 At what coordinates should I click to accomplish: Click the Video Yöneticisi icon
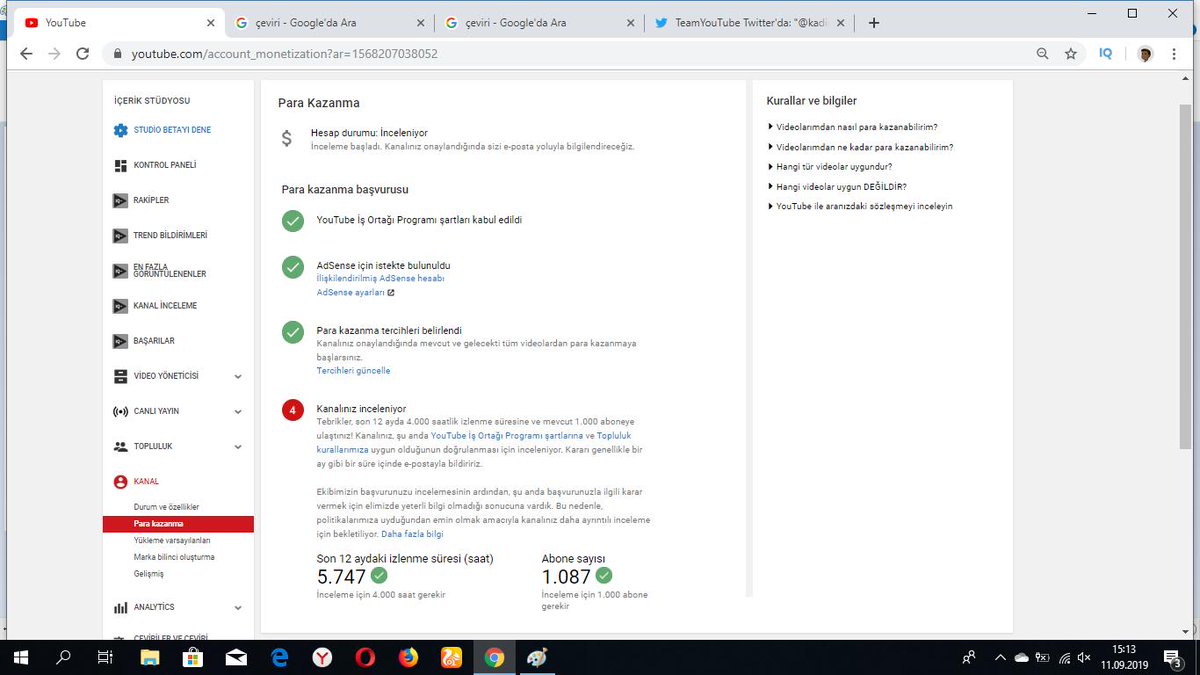coord(120,376)
